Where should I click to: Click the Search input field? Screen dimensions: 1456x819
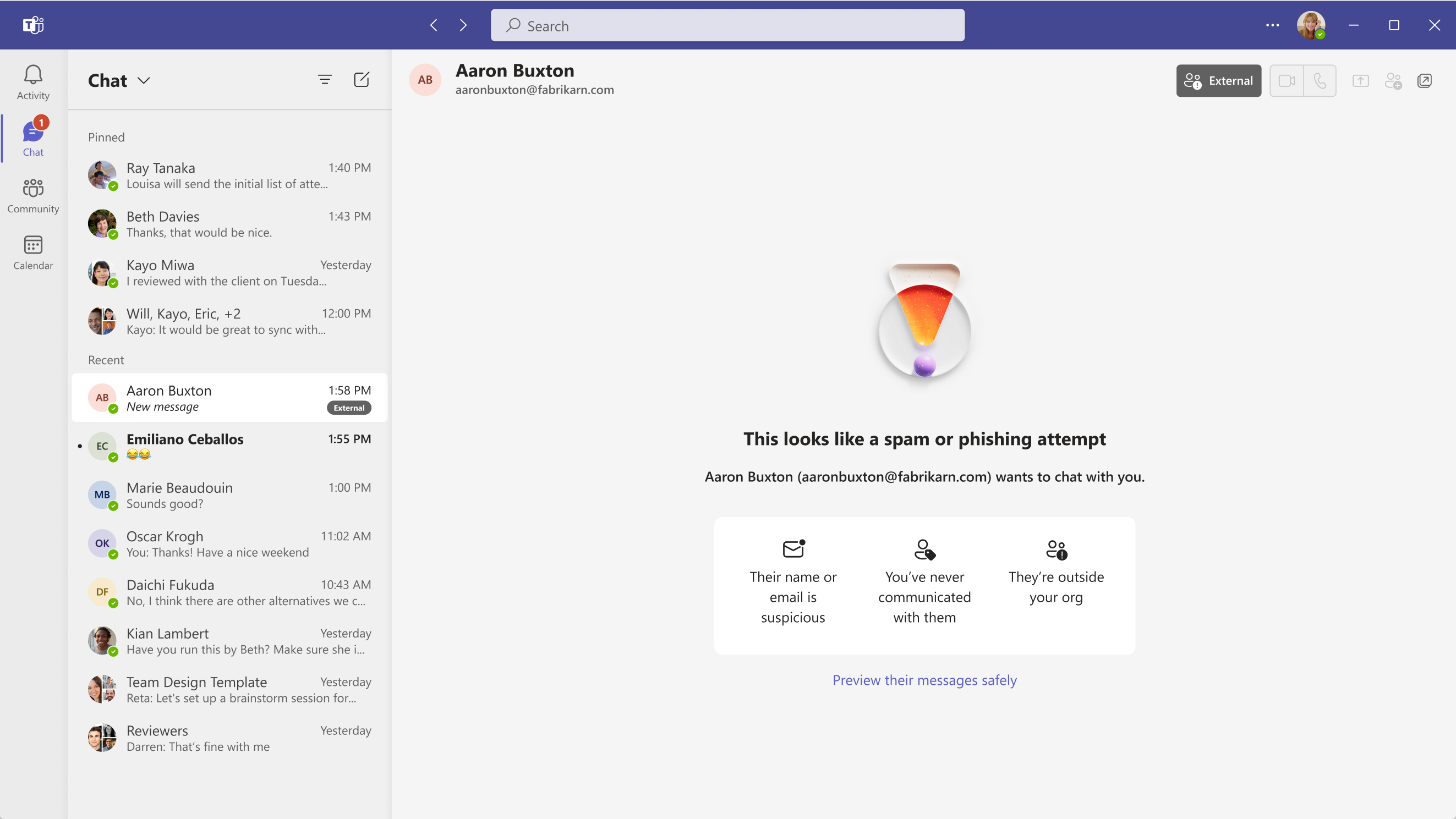click(727, 25)
